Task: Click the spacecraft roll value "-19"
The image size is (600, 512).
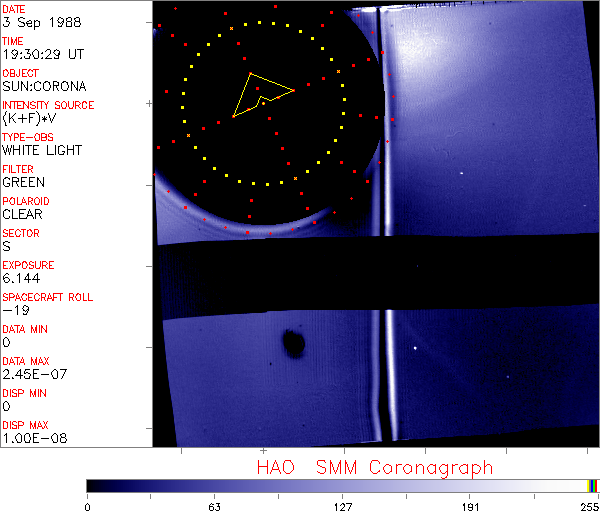Action: (x=15, y=311)
